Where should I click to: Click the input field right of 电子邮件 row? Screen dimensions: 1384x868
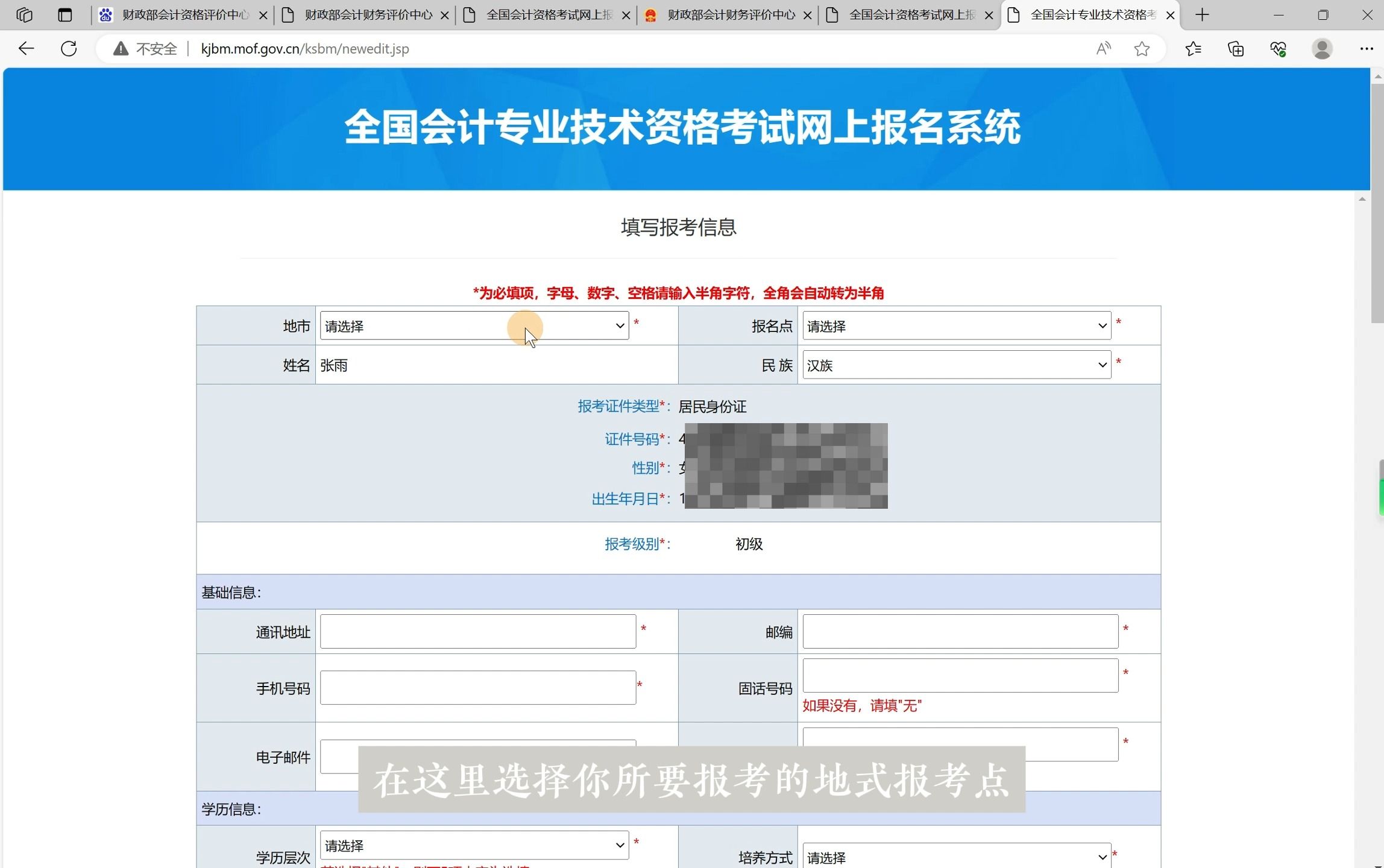[x=960, y=744]
